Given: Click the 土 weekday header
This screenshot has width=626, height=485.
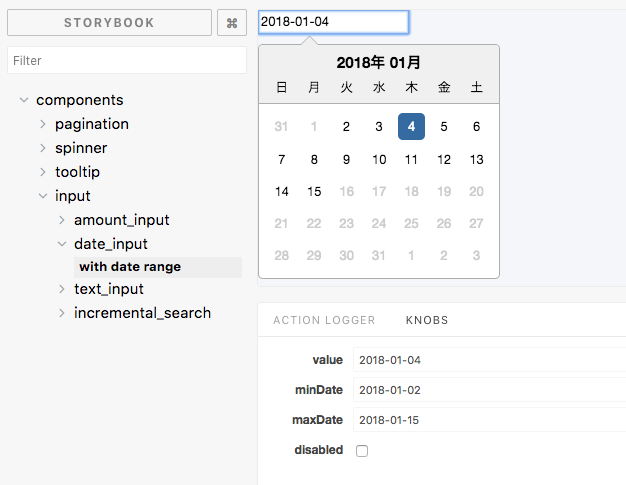Looking at the screenshot, I should (476, 87).
